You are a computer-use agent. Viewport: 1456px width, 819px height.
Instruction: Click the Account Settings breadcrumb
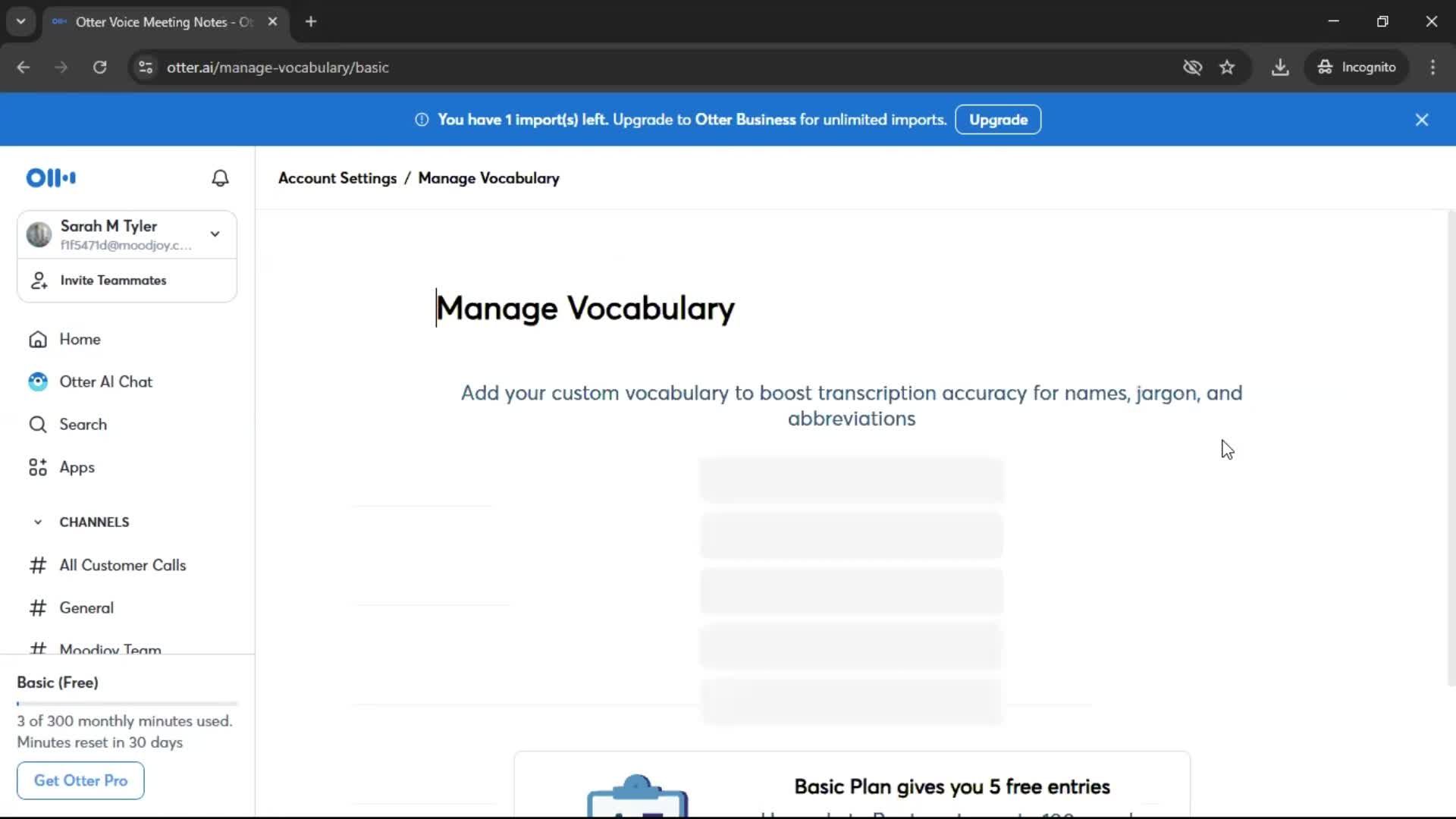tap(337, 177)
